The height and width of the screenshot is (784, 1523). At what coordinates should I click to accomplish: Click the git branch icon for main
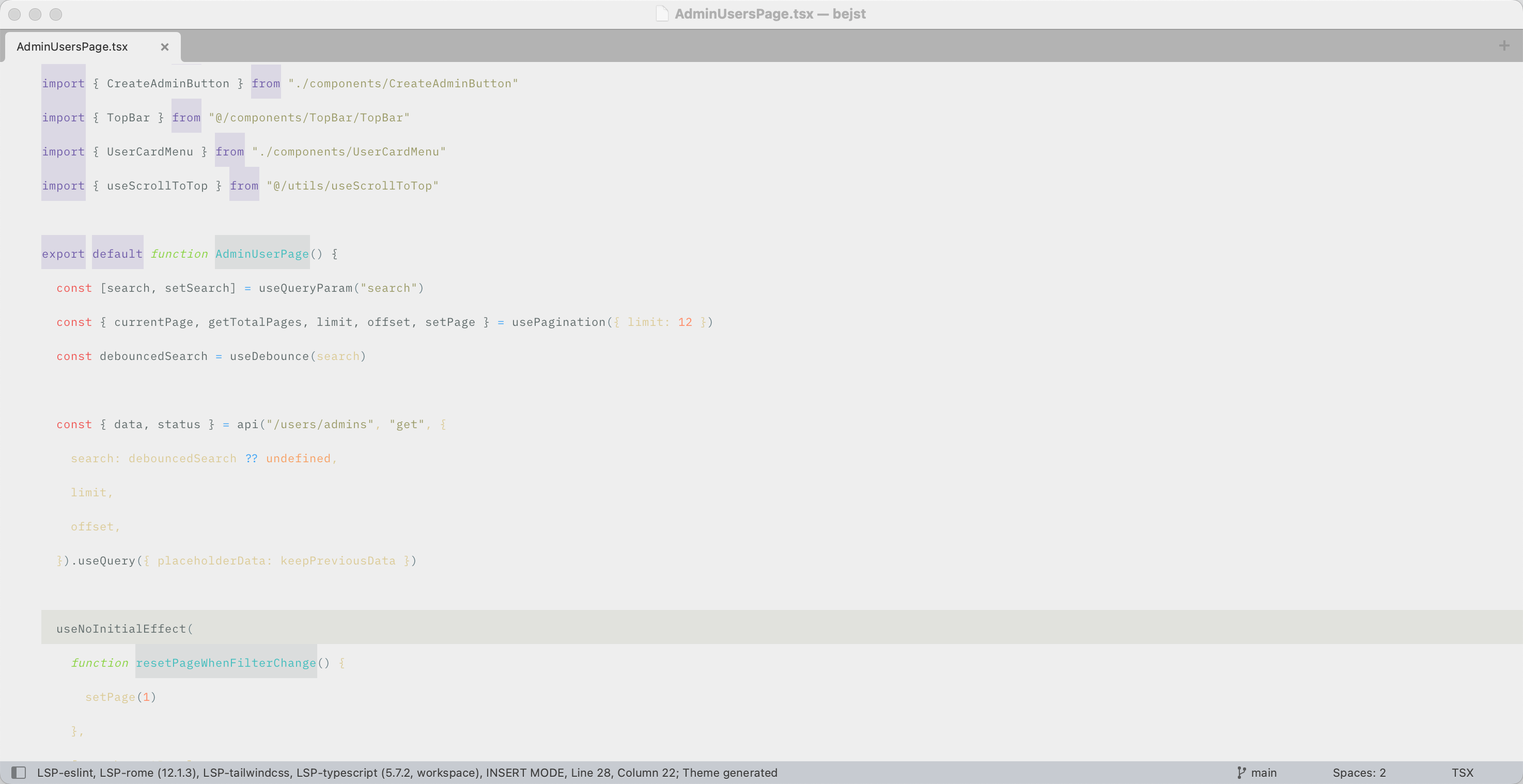click(1241, 773)
